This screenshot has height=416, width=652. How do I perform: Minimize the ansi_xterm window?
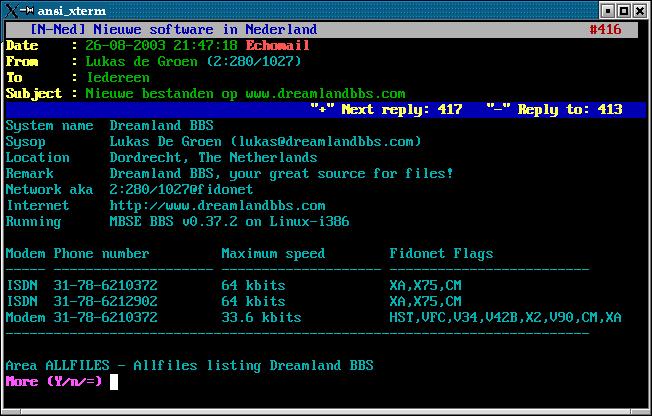pos(608,11)
